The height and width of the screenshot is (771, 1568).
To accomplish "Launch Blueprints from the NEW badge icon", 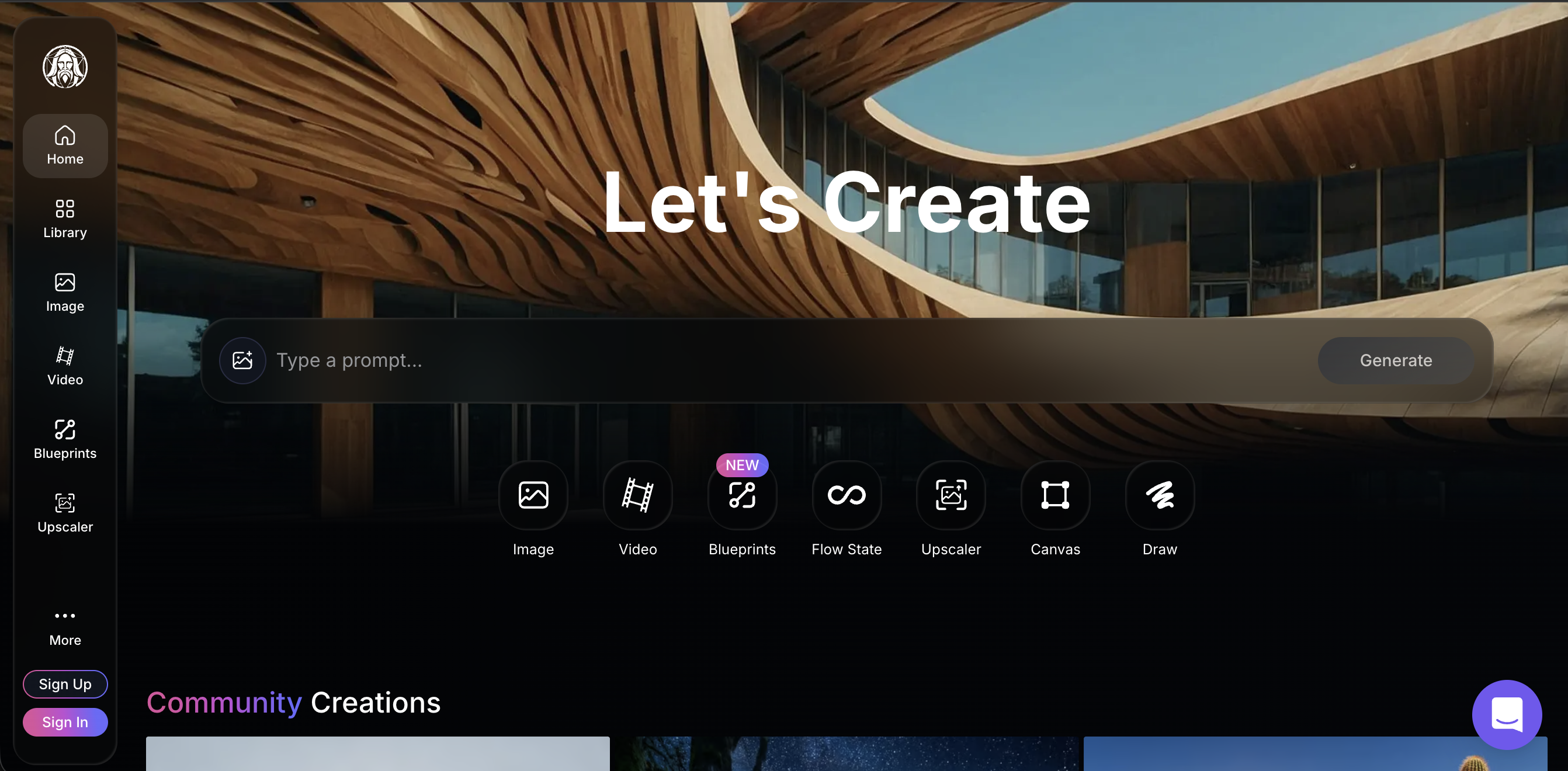I will point(742,495).
